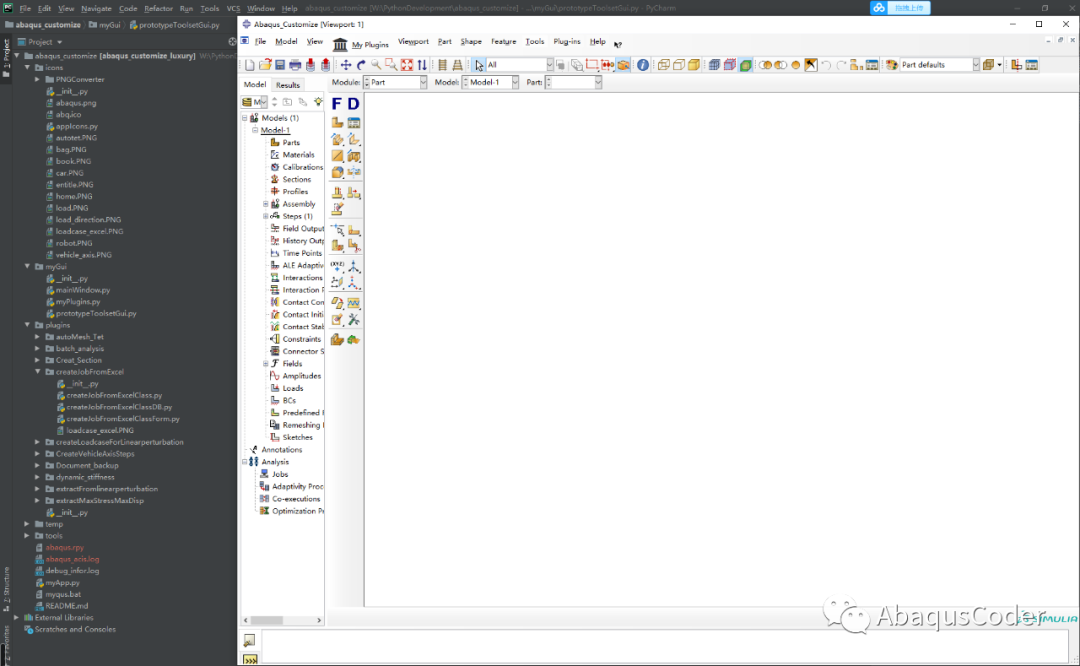
Task: Select Materials in model tree
Action: coord(298,155)
